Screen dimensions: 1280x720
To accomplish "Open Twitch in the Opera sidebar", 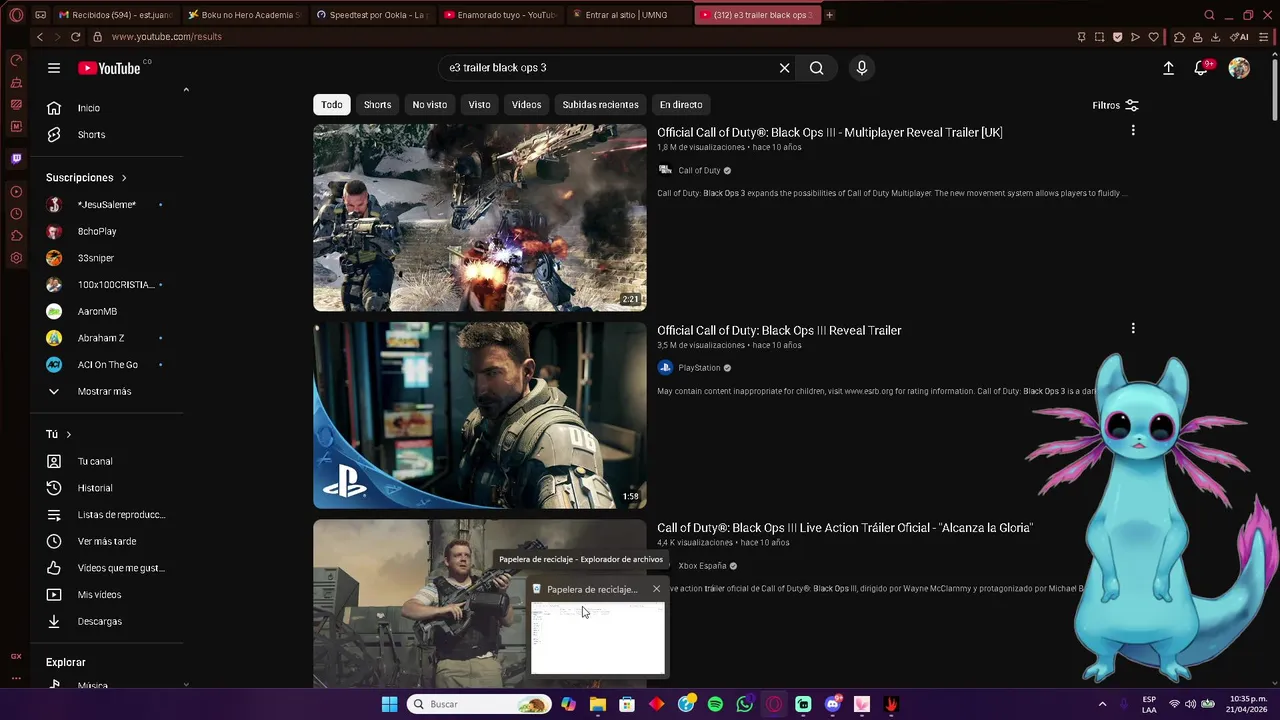I will [16, 159].
